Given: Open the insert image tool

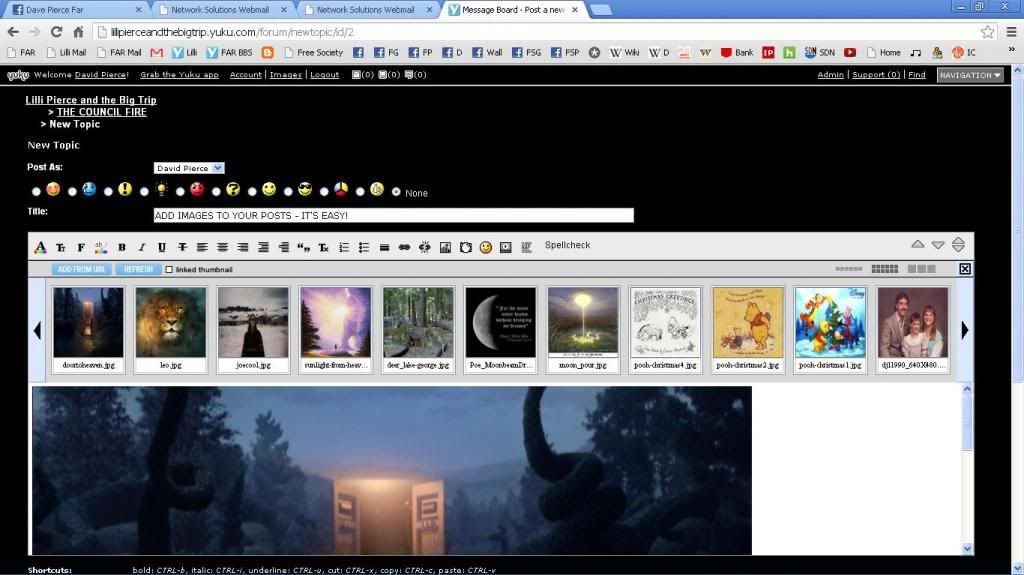Looking at the screenshot, I should pos(445,247).
